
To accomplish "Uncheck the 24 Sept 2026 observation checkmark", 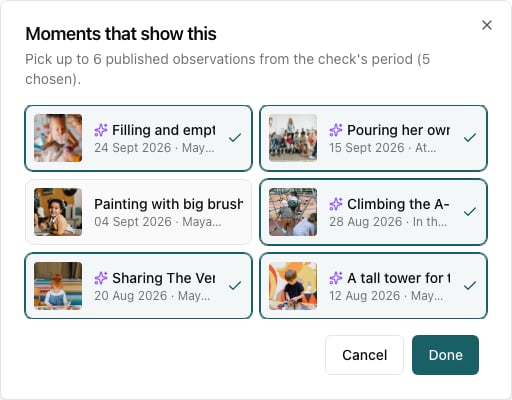I will pyautogui.click(x=235, y=137).
